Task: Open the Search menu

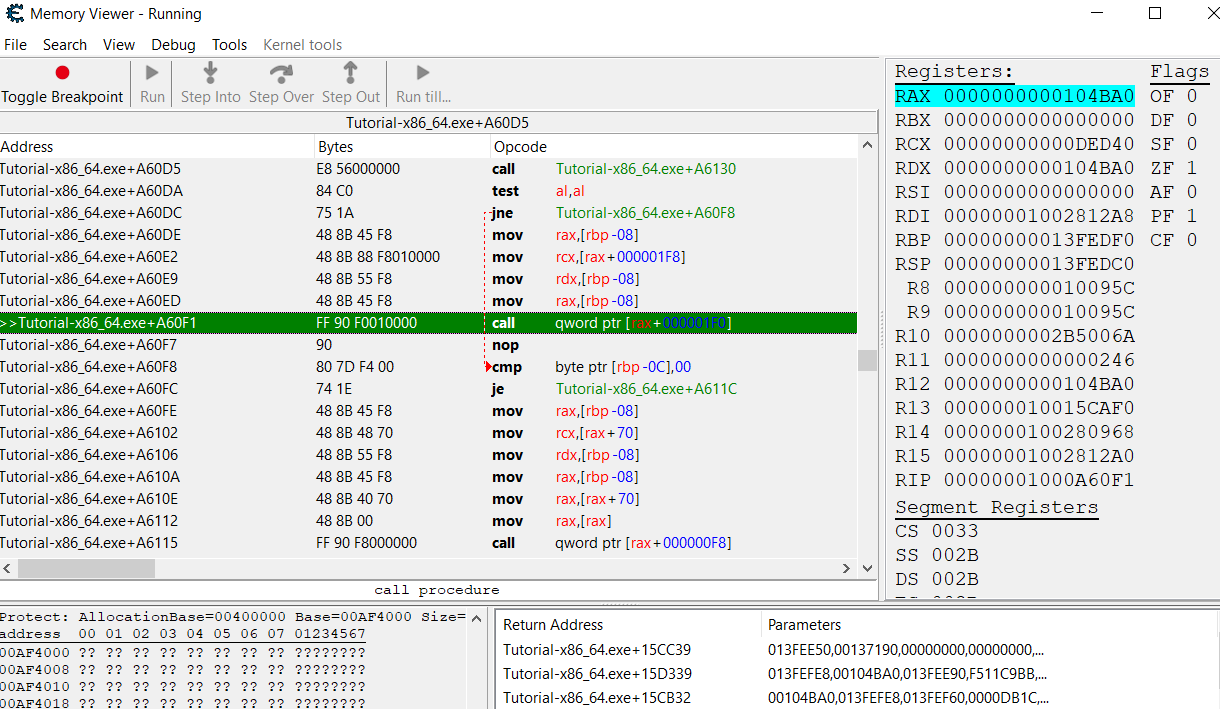Action: click(64, 45)
